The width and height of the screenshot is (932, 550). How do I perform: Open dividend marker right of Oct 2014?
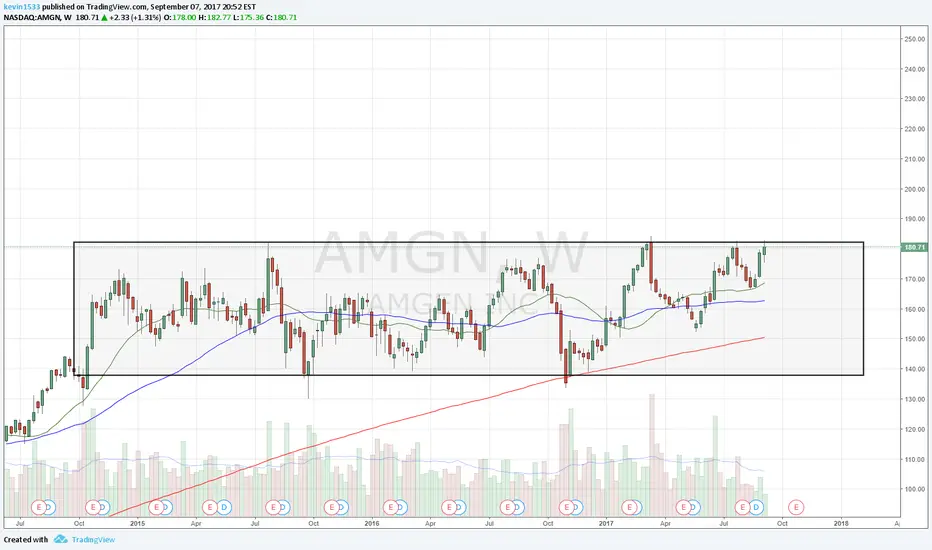click(103, 507)
